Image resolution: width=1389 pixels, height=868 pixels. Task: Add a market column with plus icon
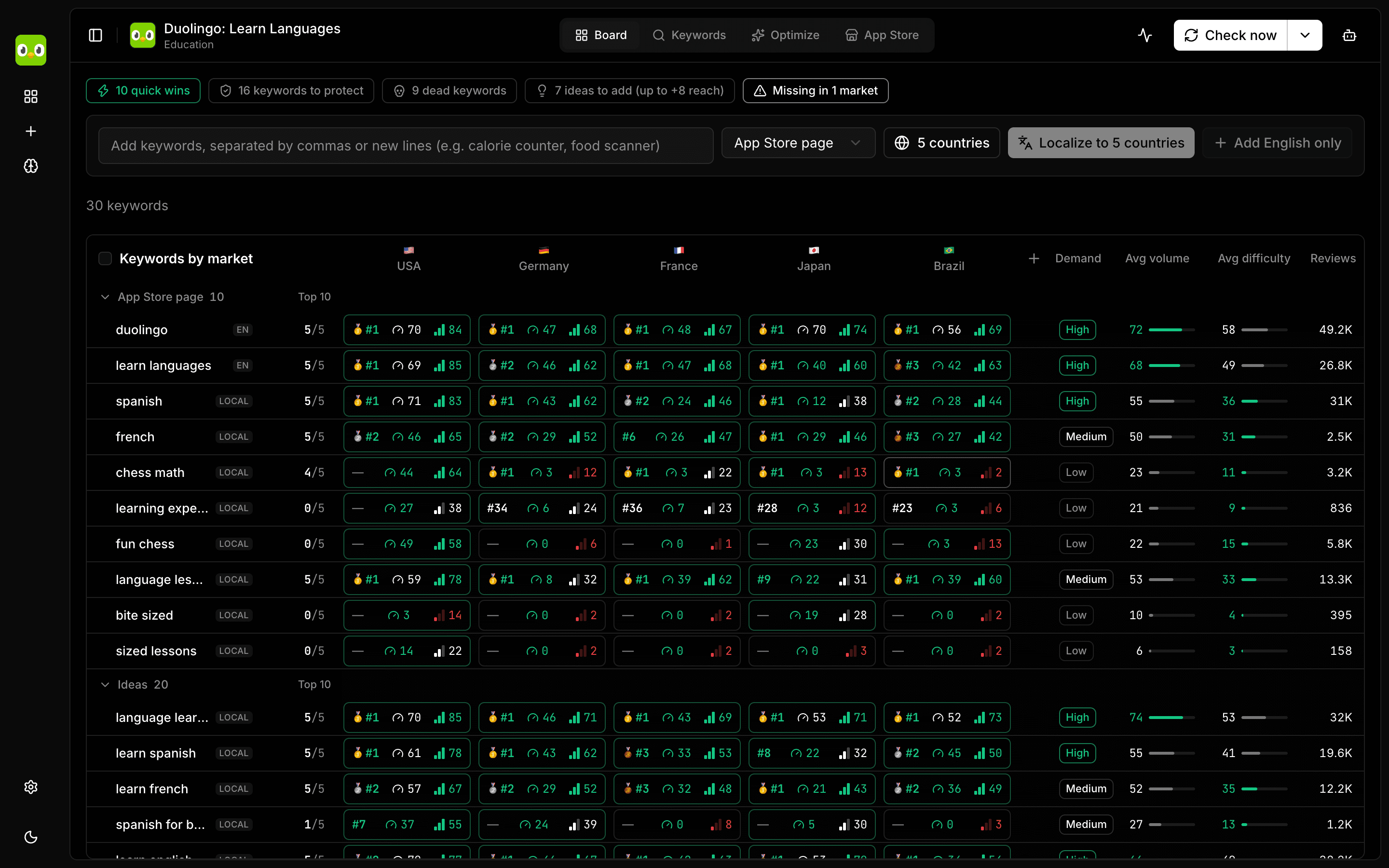1034,258
